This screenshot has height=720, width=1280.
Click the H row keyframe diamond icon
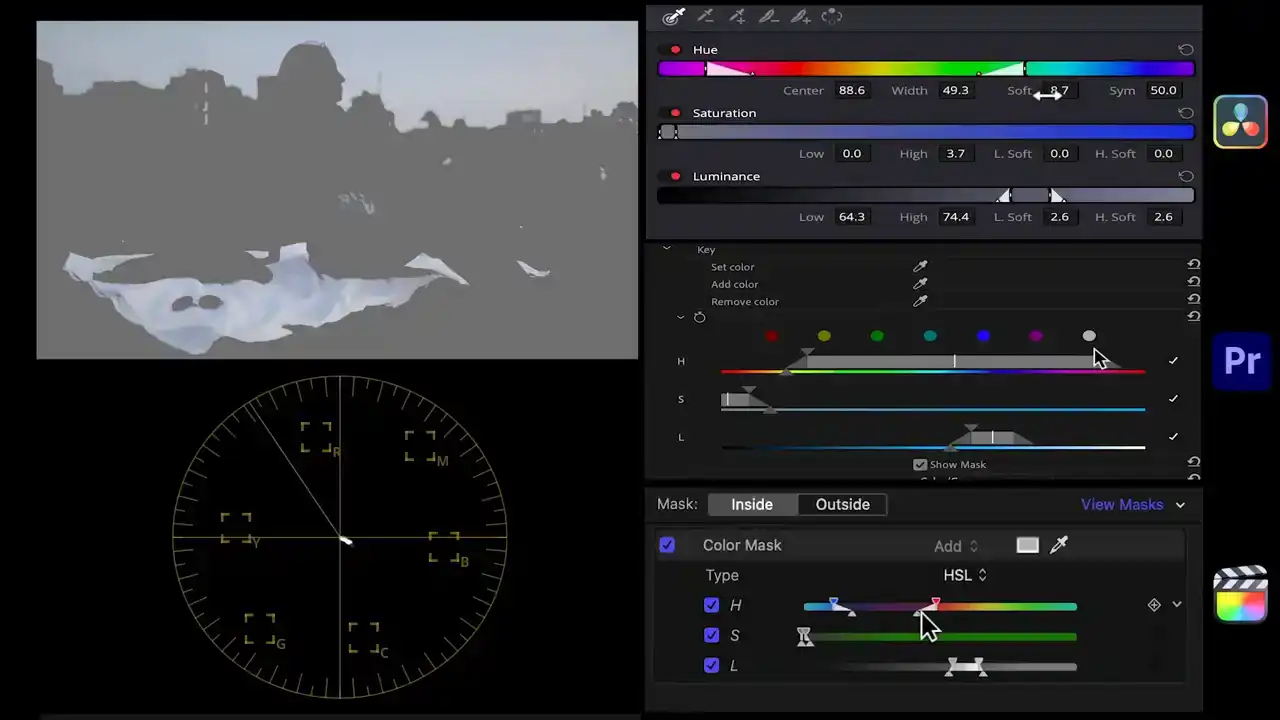click(x=1154, y=605)
